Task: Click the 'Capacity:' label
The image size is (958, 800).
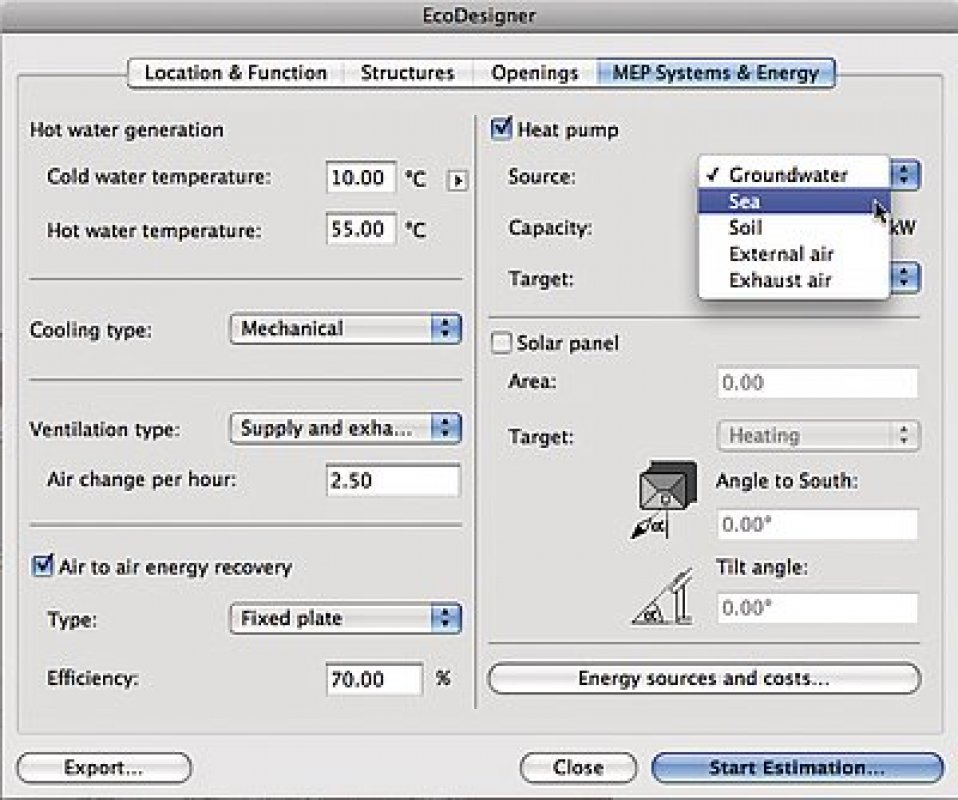Action: [550, 228]
